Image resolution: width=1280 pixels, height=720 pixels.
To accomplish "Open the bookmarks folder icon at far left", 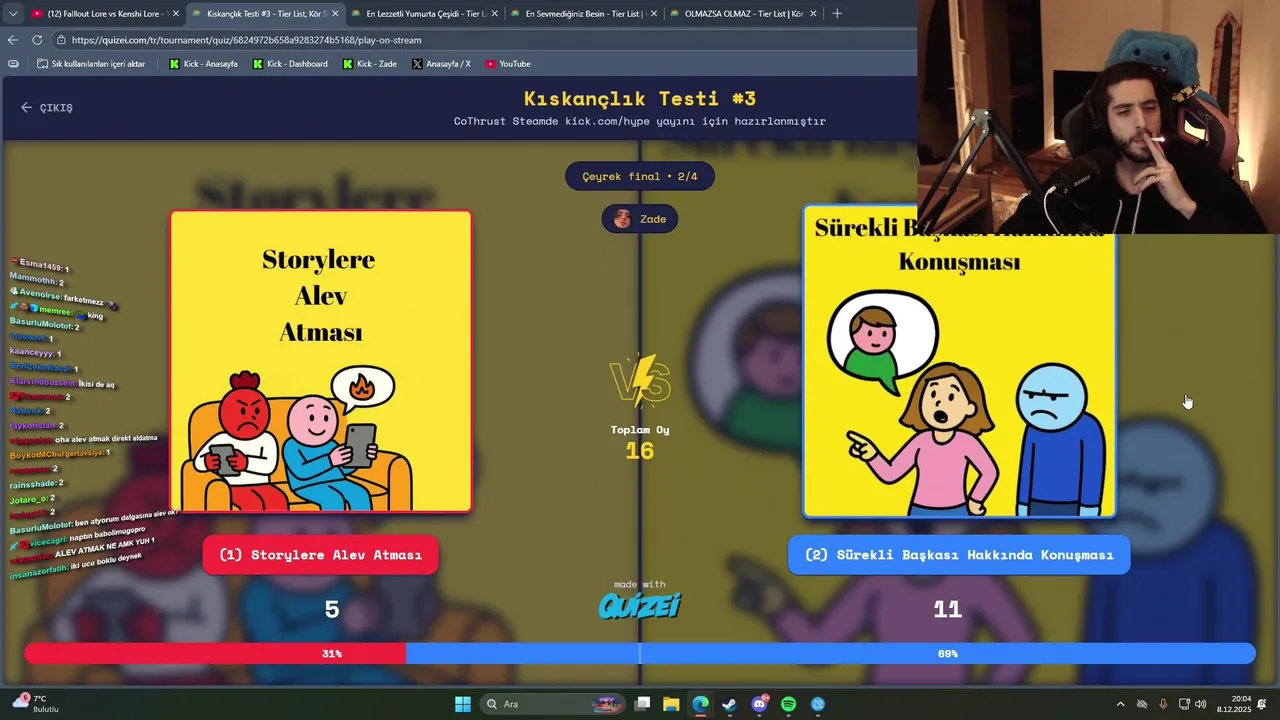I will click(x=13, y=64).
